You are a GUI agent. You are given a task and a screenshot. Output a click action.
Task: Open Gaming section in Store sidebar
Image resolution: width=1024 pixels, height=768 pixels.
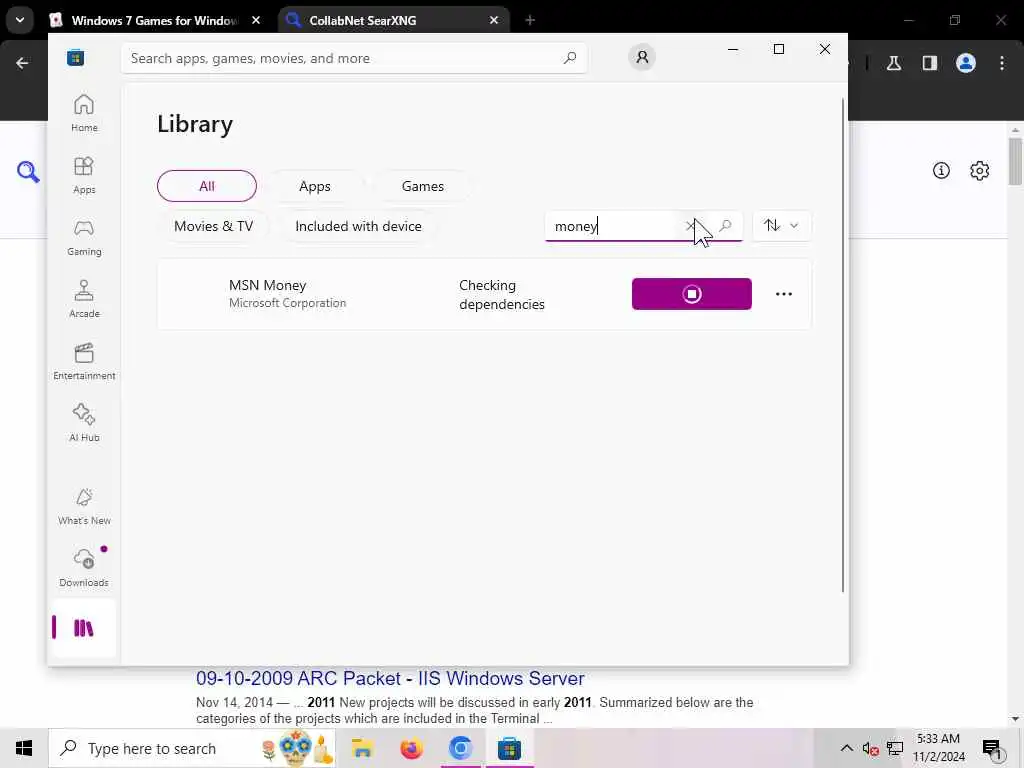tap(84, 237)
